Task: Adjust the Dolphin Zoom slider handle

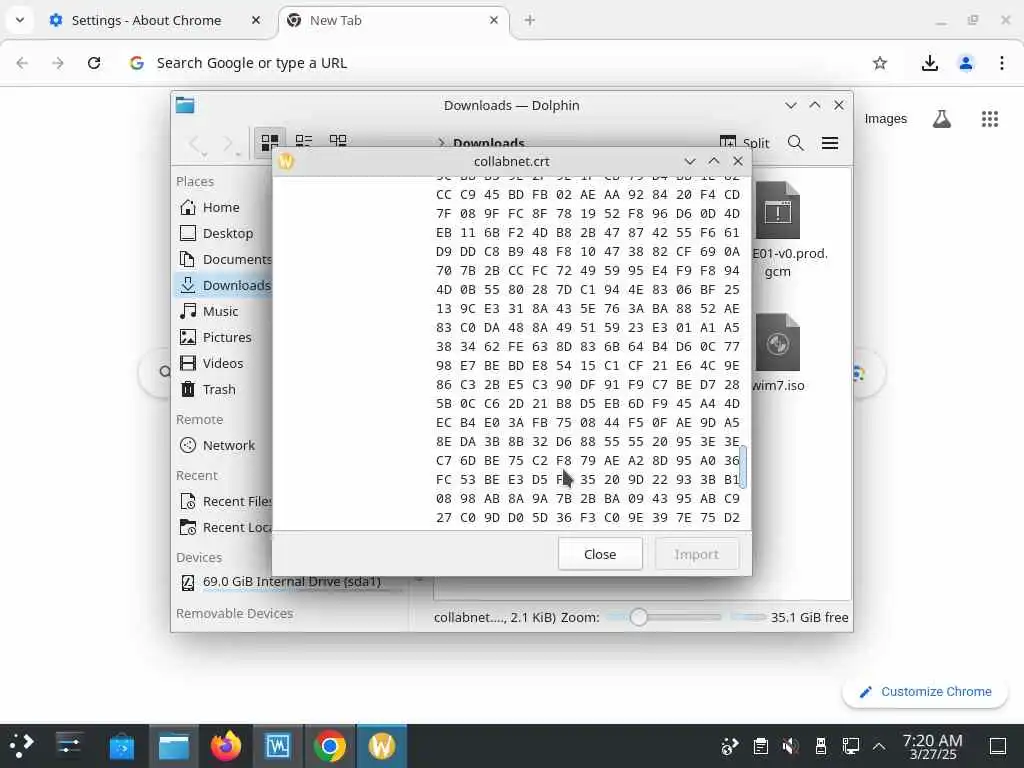Action: pyautogui.click(x=639, y=617)
